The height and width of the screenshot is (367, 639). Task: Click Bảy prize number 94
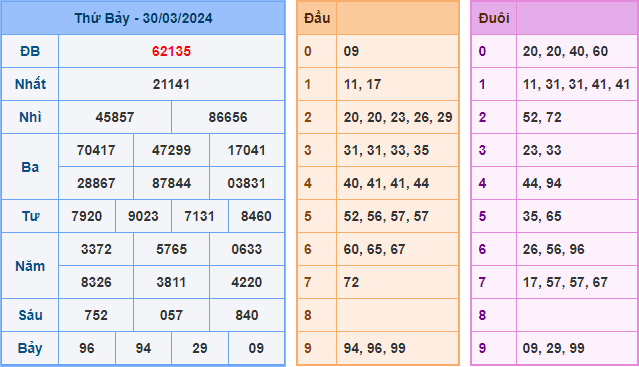(143, 348)
